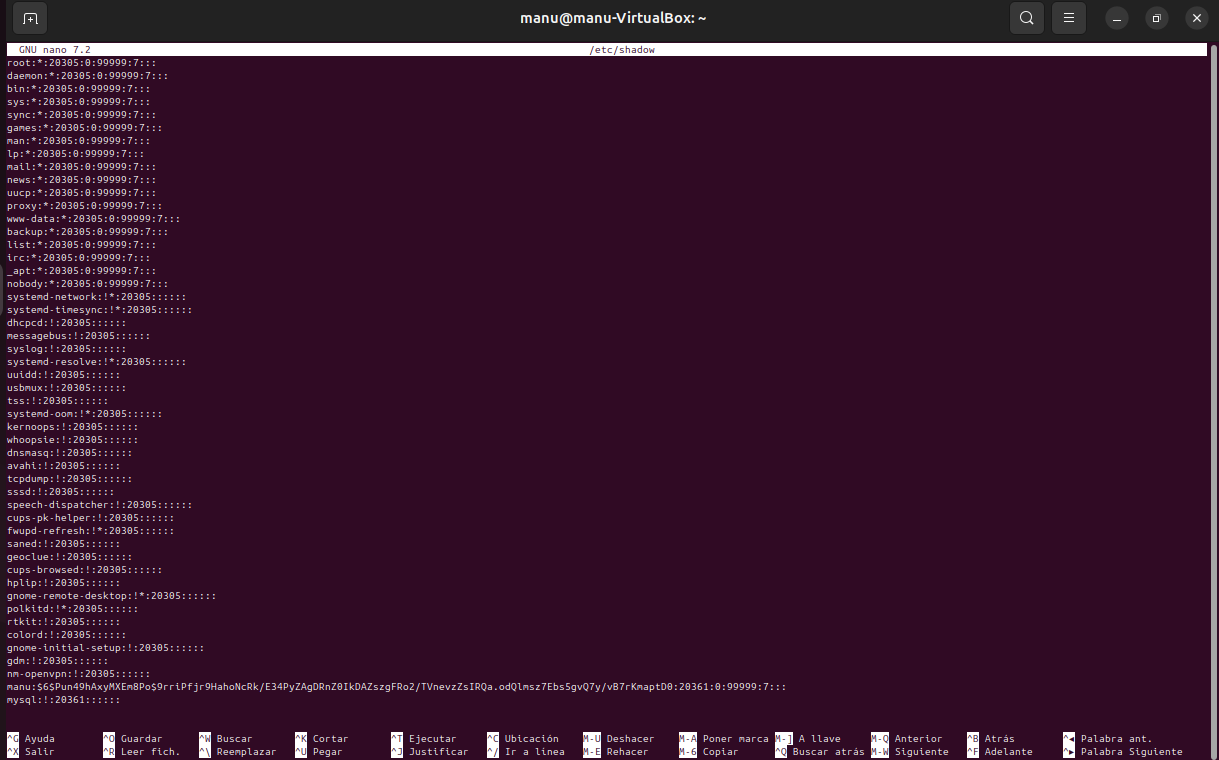
Task: Click the ^G Ayuda shortcut
Action: tap(31, 739)
